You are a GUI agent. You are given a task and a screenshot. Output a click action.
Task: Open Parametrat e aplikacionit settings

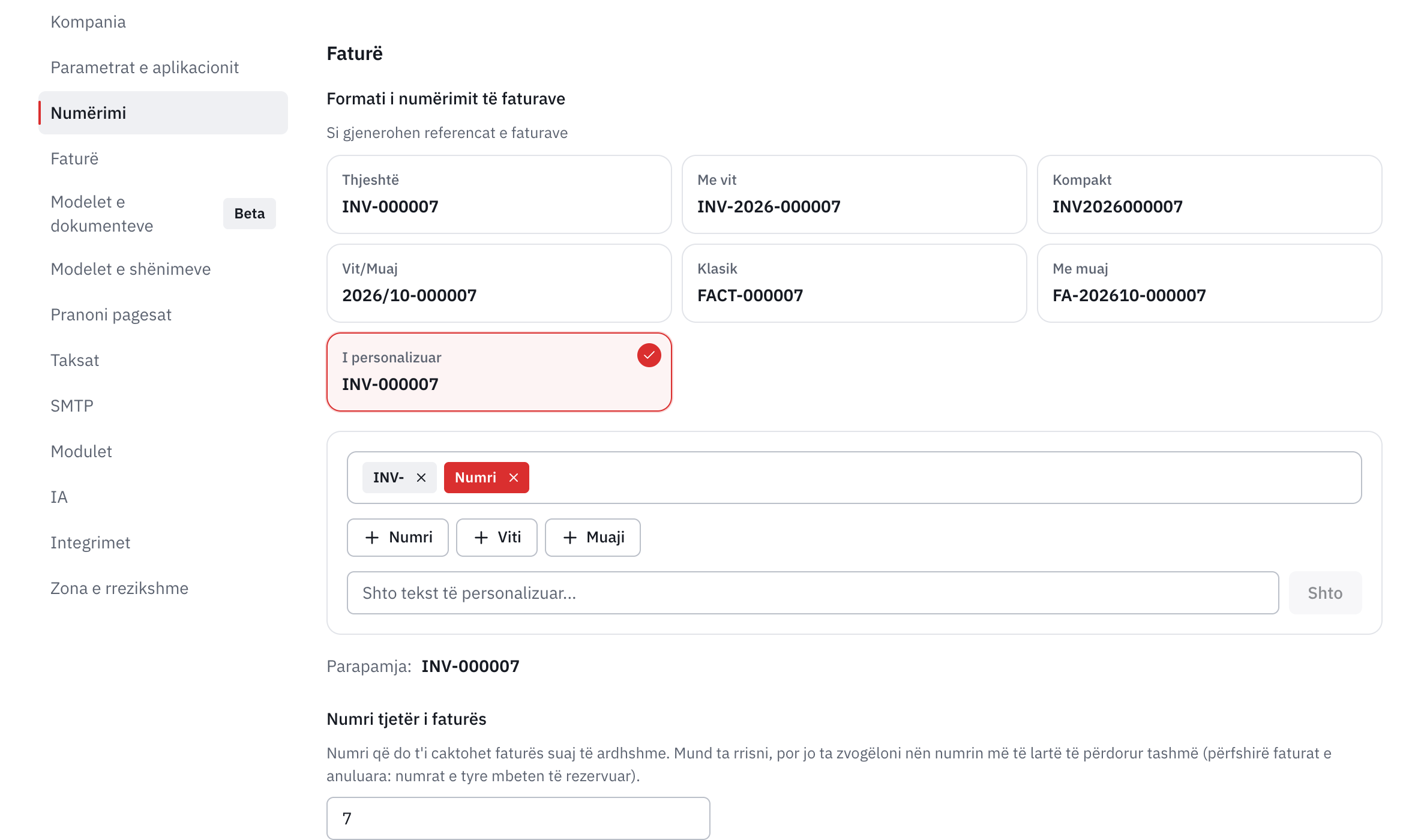tap(163, 67)
